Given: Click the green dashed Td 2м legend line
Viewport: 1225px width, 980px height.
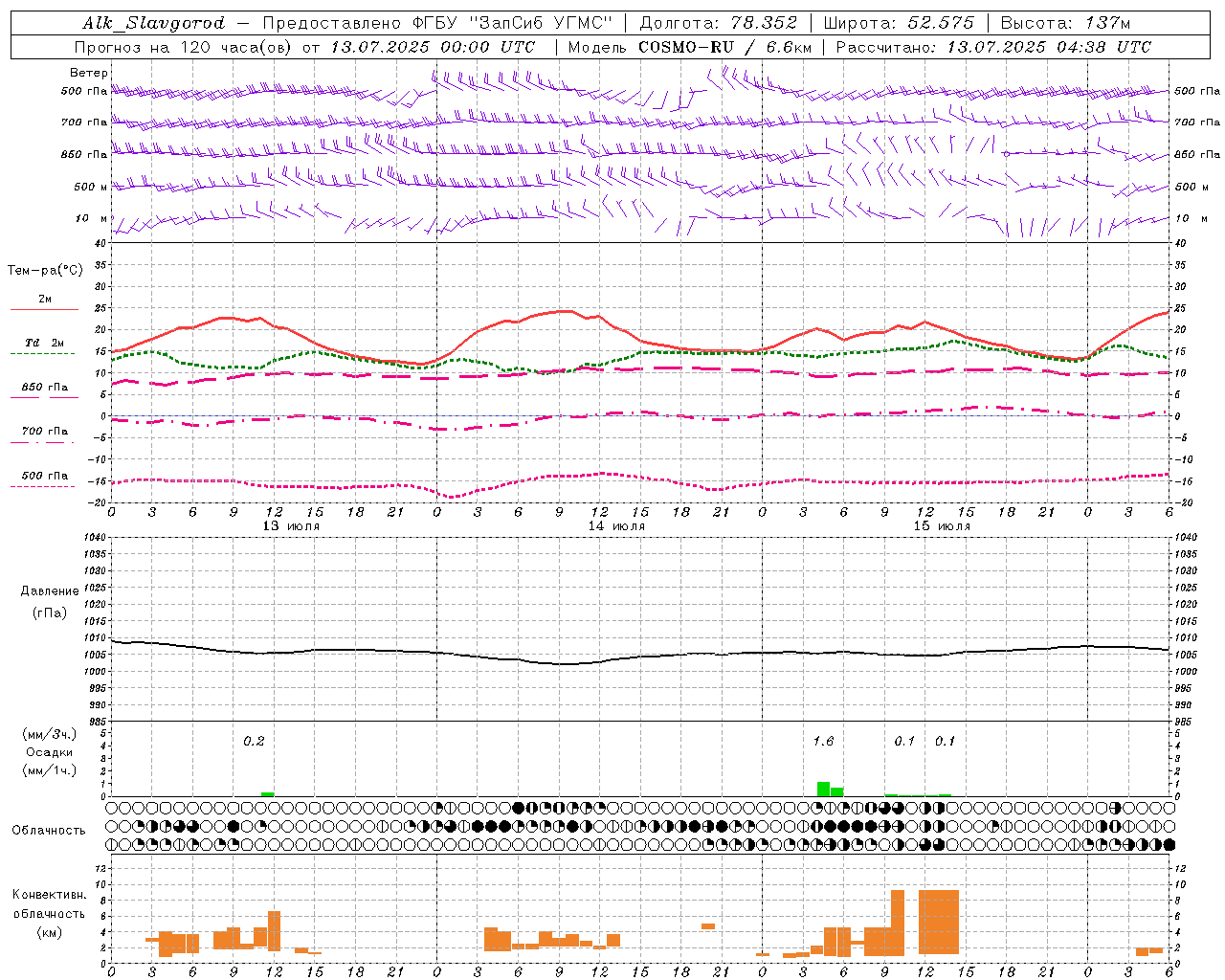Looking at the screenshot, I should point(42,353).
